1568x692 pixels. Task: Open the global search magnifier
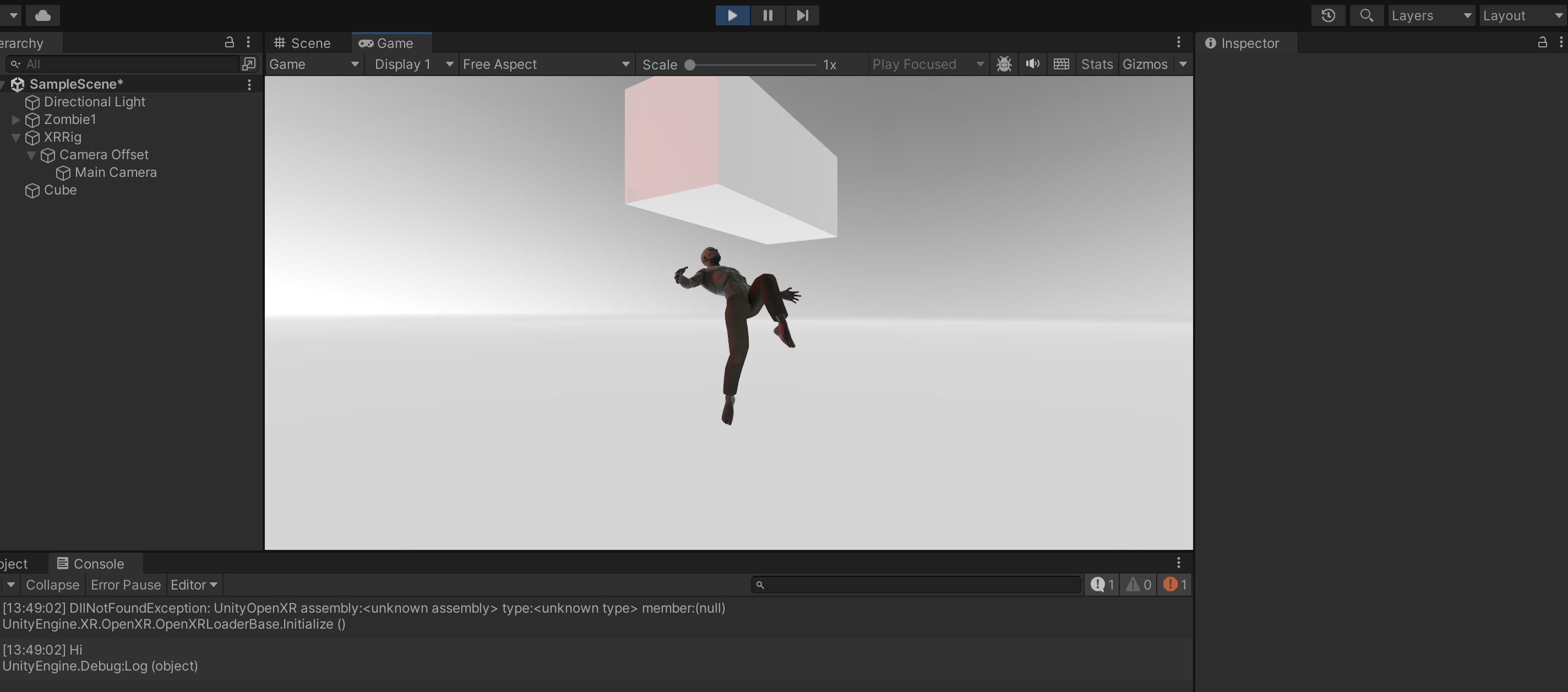1366,15
